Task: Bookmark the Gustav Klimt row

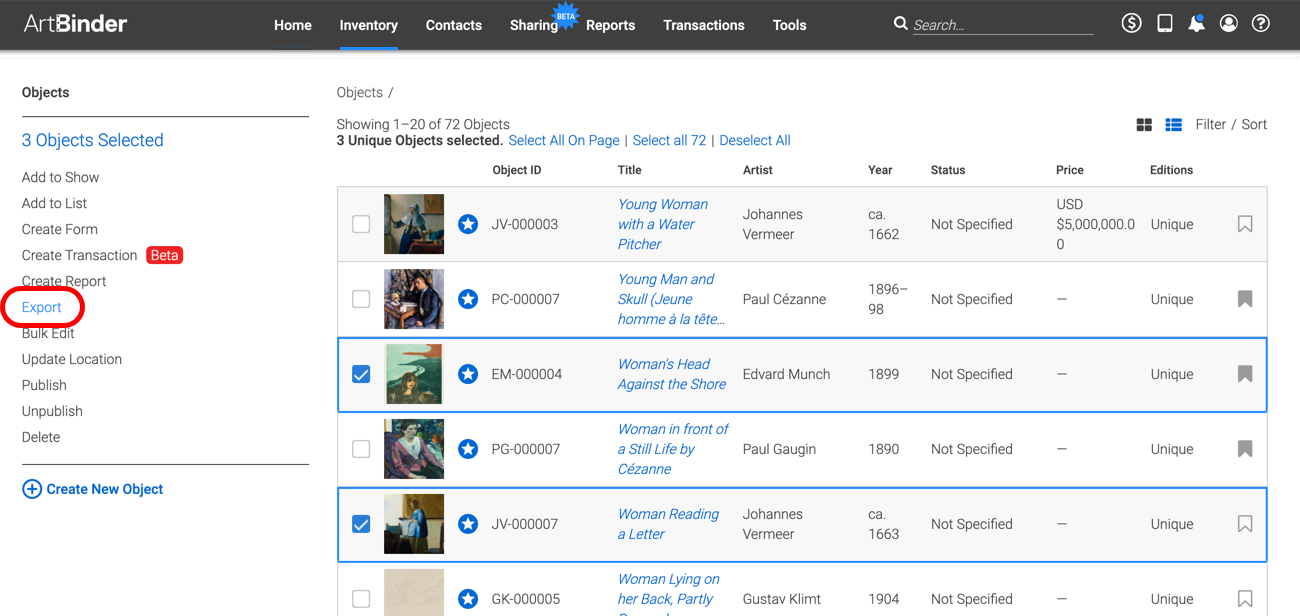Action: (x=1245, y=599)
